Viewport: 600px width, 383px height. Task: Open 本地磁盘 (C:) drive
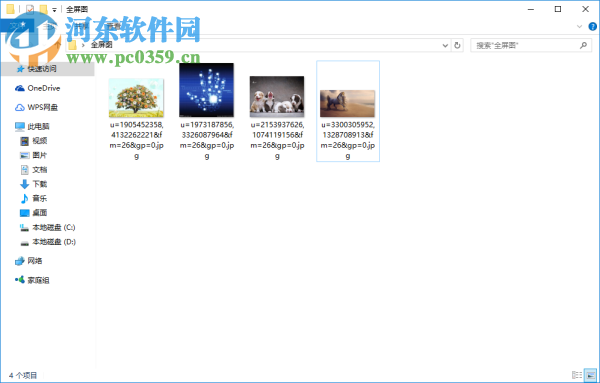tap(47, 227)
